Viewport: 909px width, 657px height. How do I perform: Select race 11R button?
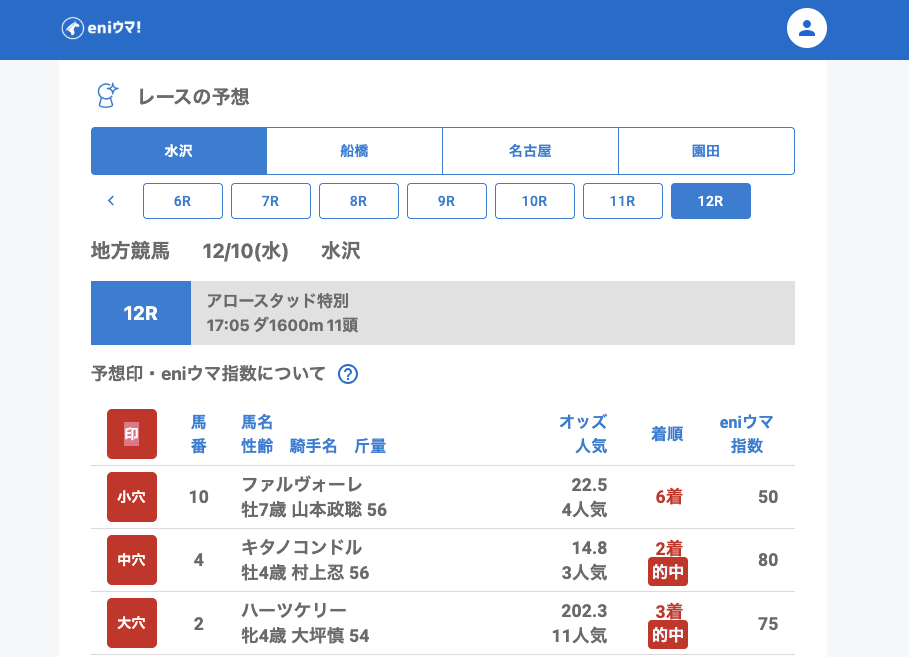(622, 201)
